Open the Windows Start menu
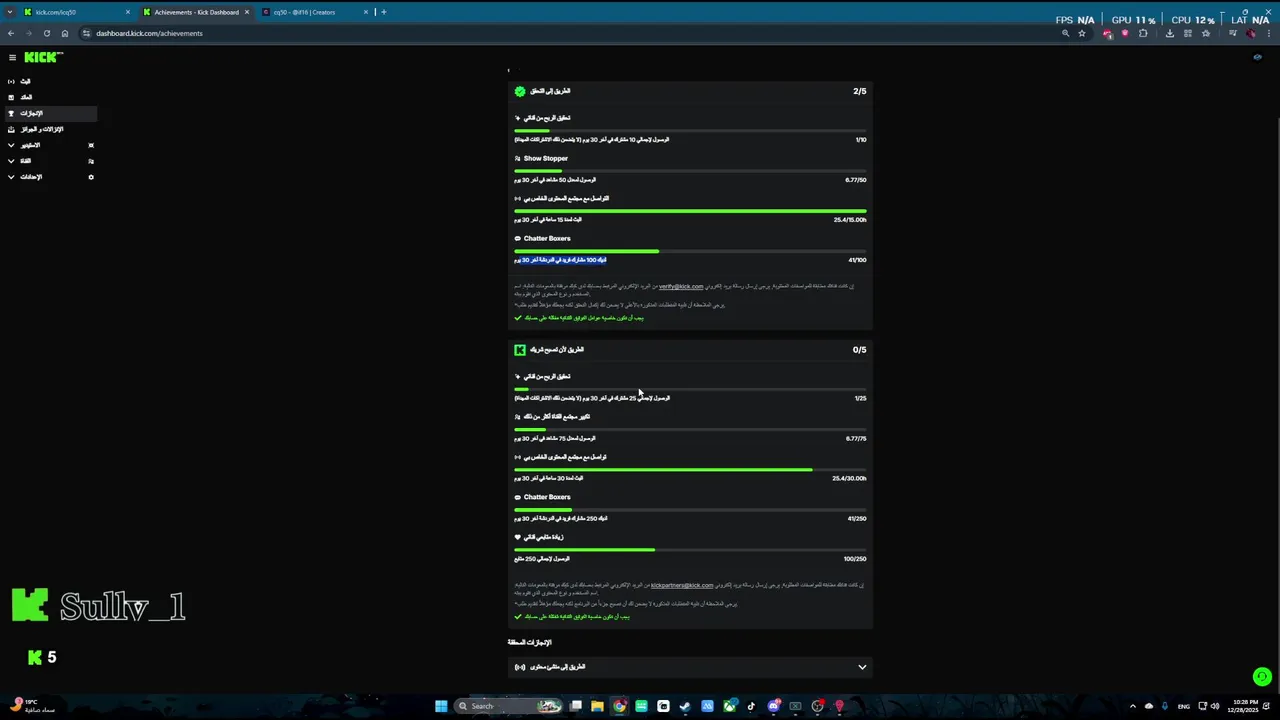Image resolution: width=1280 pixels, height=720 pixels. 441,706
